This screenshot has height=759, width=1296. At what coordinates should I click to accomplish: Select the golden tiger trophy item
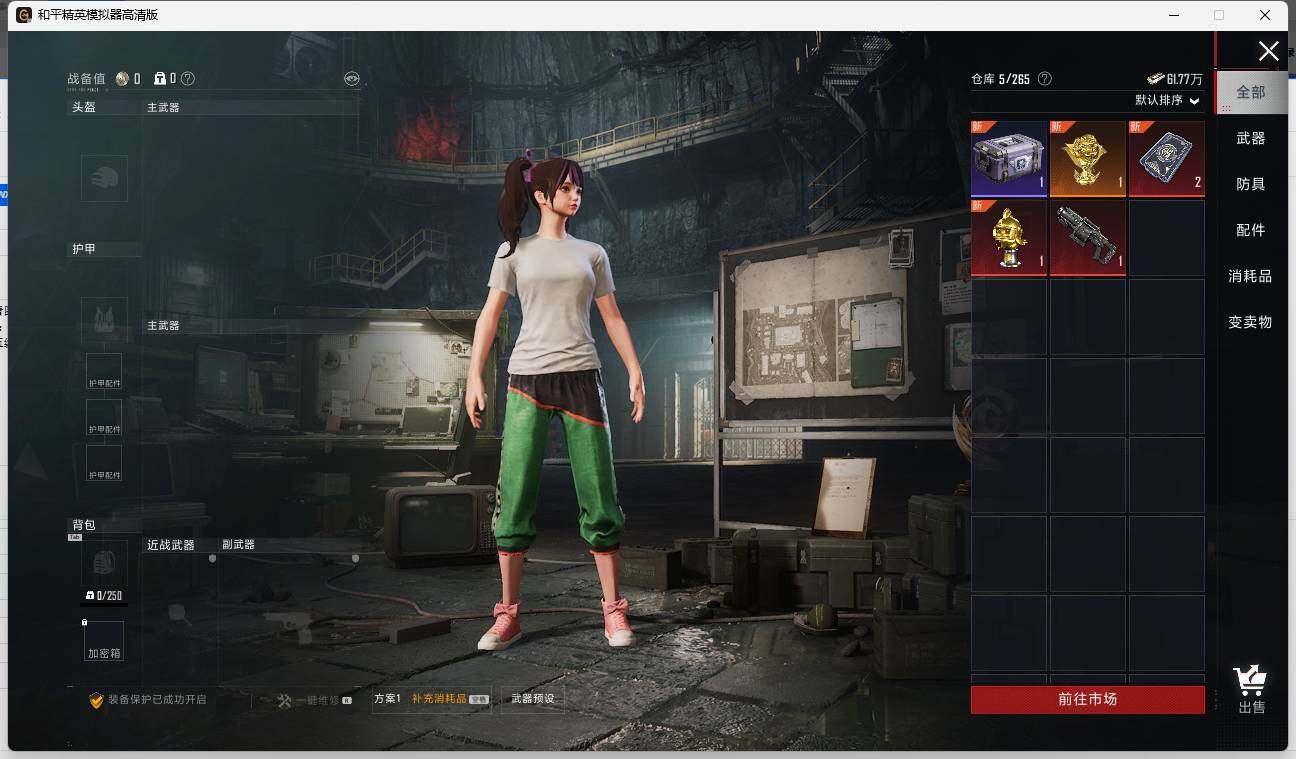pos(1088,158)
